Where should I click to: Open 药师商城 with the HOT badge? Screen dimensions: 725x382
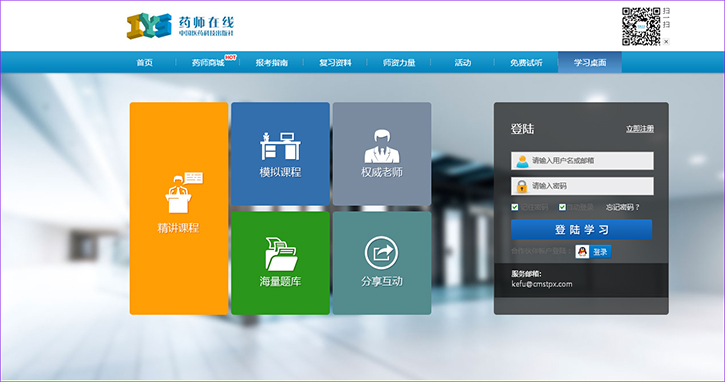pos(208,62)
